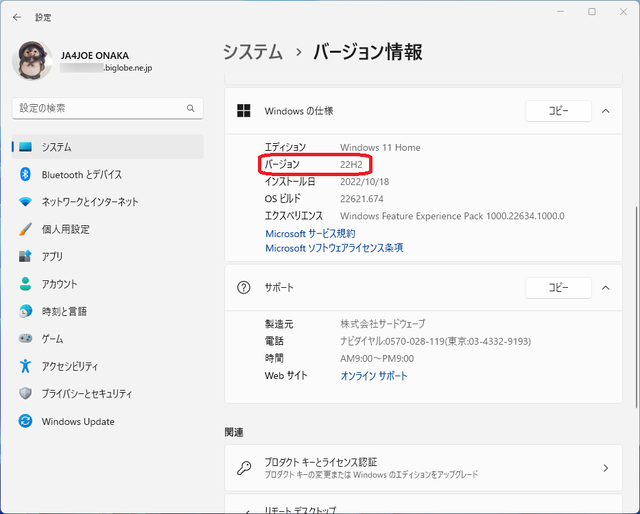Click the 22H2 version value
Screen dimensions: 640x514
coord(351,165)
